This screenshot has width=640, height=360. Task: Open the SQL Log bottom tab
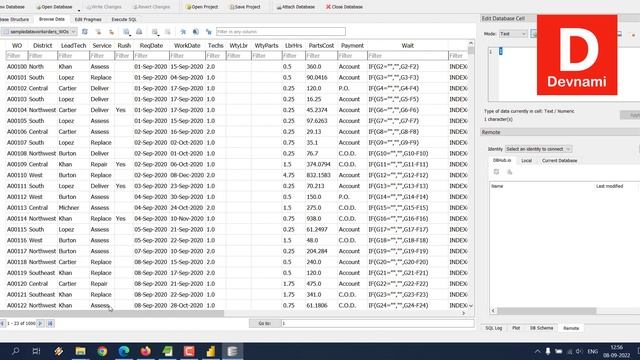coord(493,328)
